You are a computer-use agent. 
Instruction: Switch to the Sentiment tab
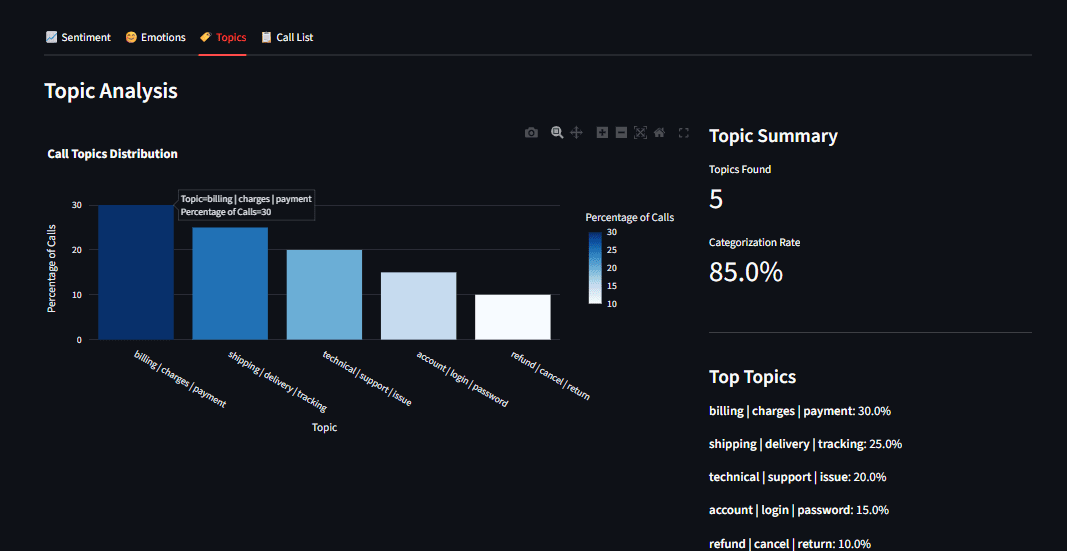point(78,37)
